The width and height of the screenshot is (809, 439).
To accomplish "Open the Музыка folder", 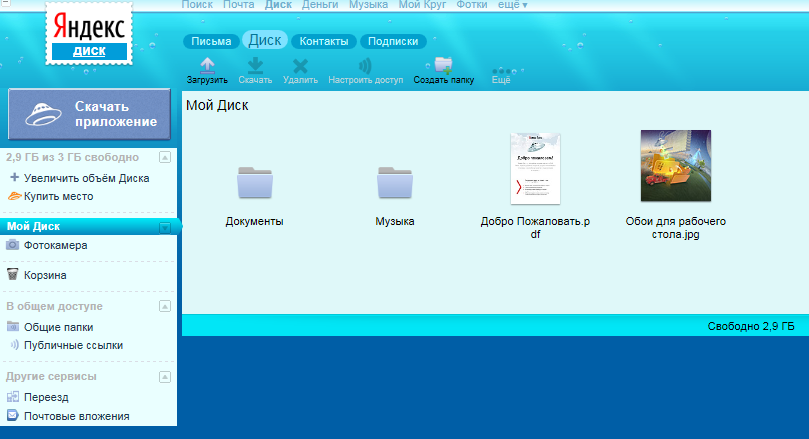I will click(x=395, y=182).
